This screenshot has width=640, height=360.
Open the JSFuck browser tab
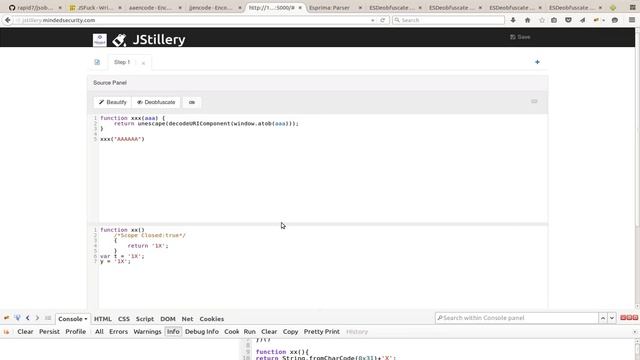[x=96, y=8]
